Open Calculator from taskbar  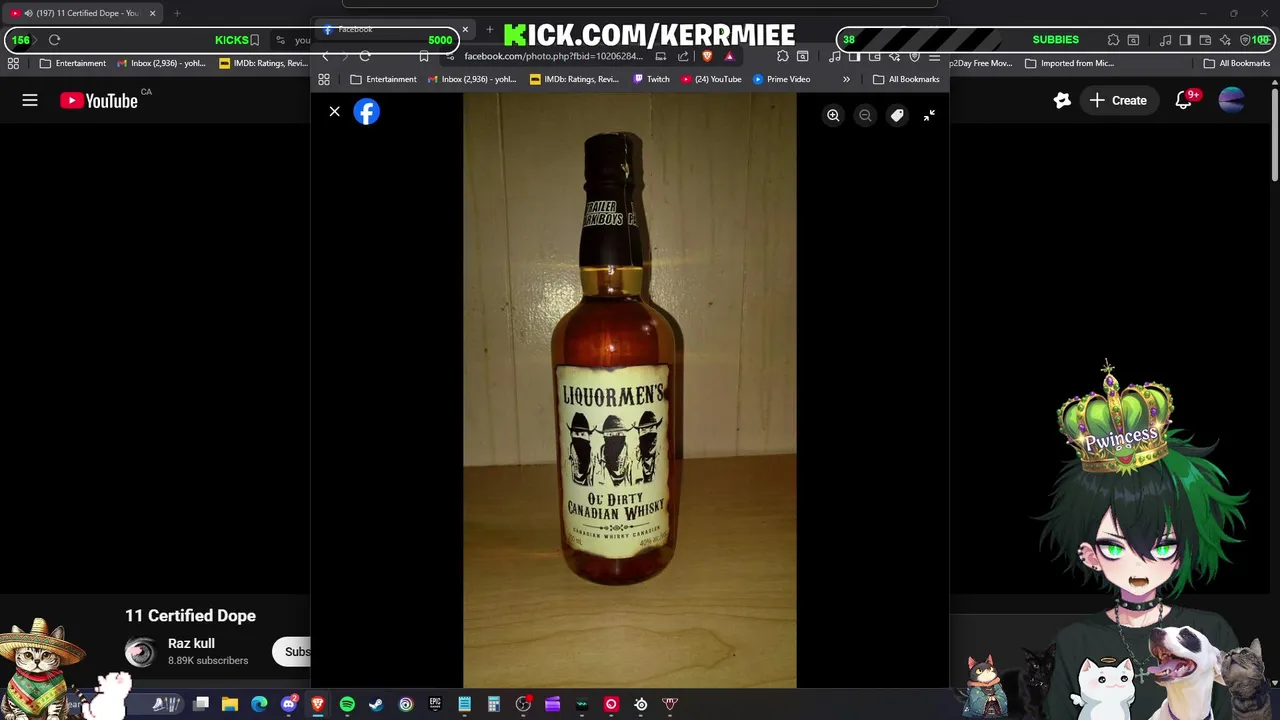pos(494,704)
